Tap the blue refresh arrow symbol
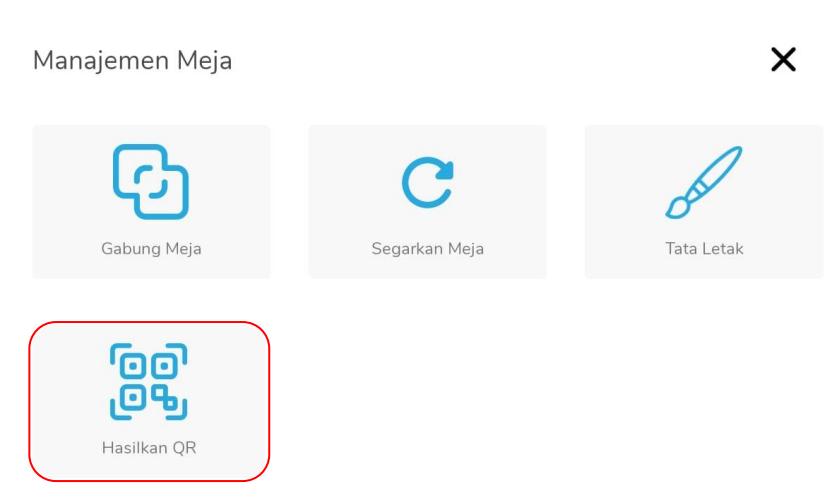The image size is (832, 498). (428, 182)
